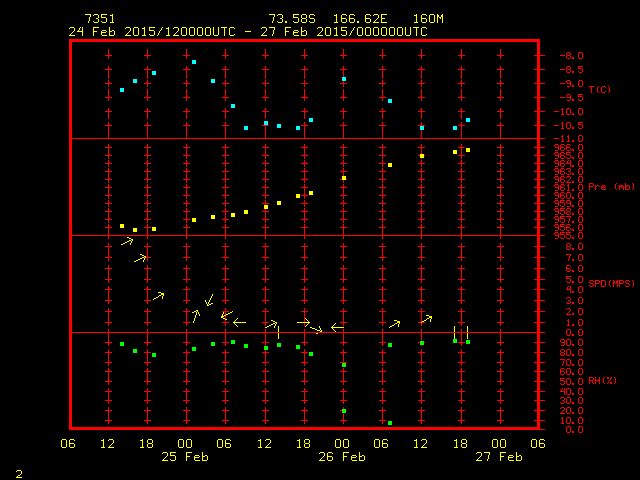
Task: Click the number 2 in bottom-left corner
Action: 18,472
